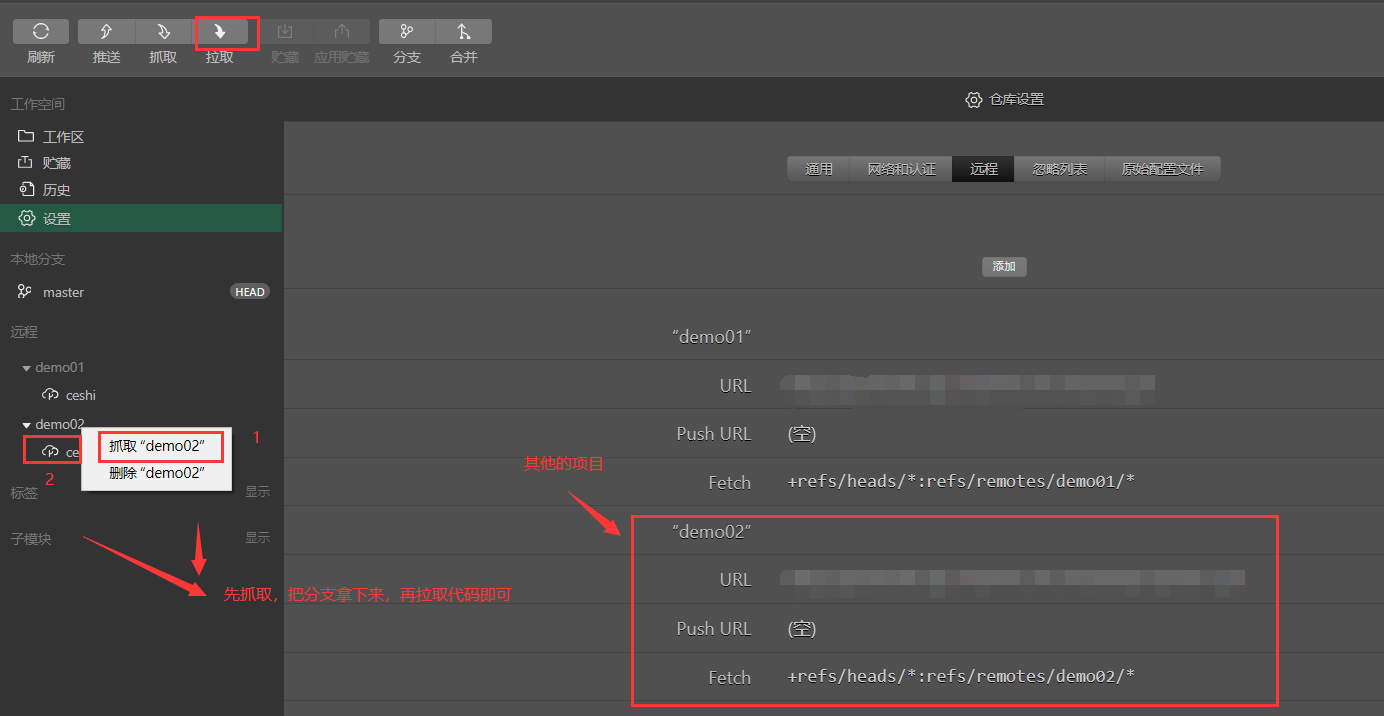Collapse the demo02 remote tree
The height and width of the screenshot is (716, 1384).
[27, 425]
